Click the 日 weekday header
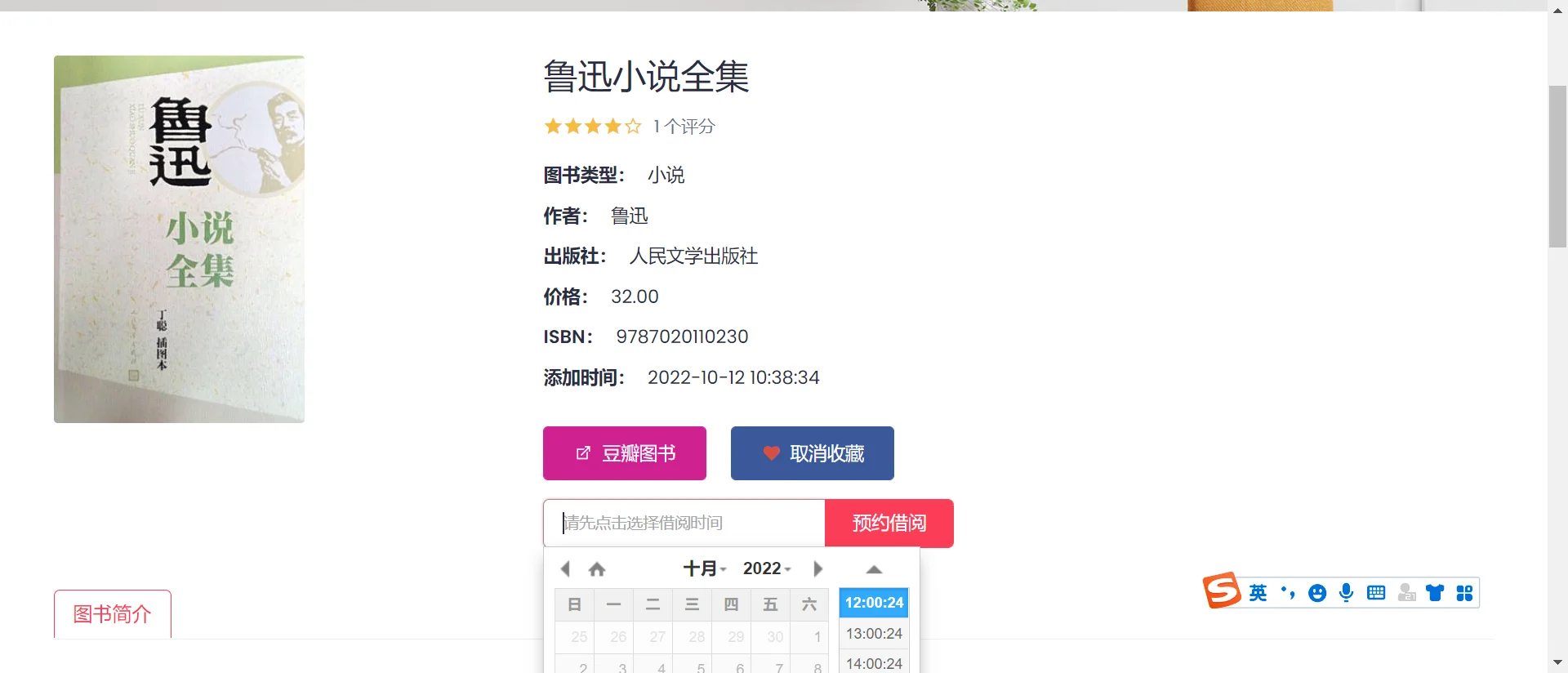The height and width of the screenshot is (673, 1568). (575, 604)
